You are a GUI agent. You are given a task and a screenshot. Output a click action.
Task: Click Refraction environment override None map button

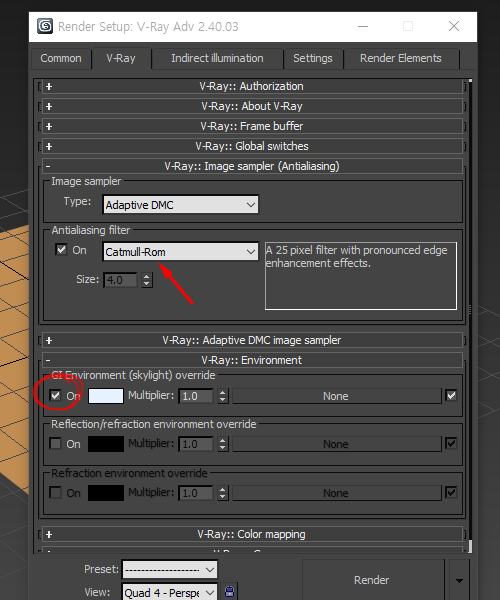click(337, 493)
